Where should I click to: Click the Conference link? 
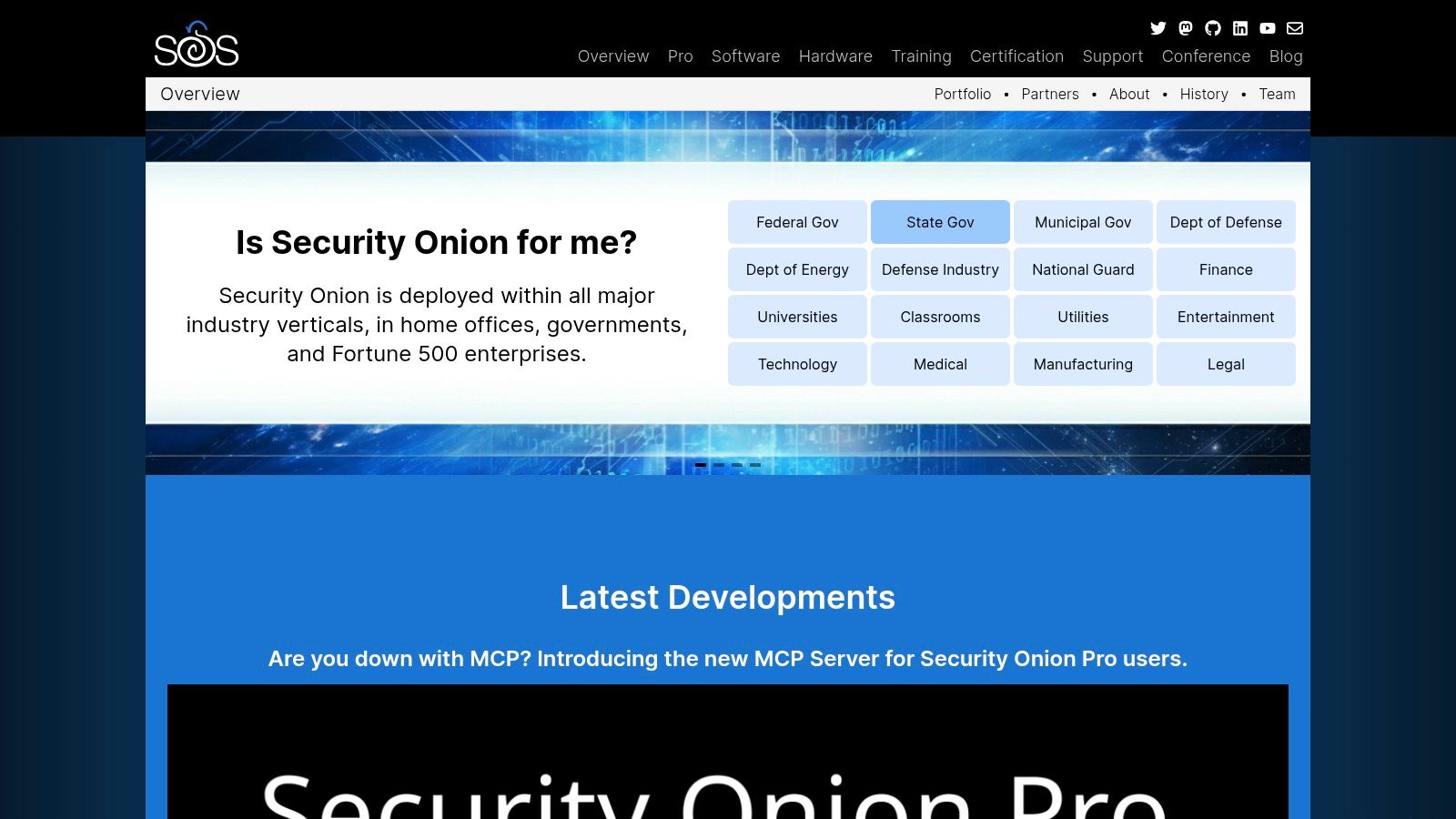(1206, 56)
